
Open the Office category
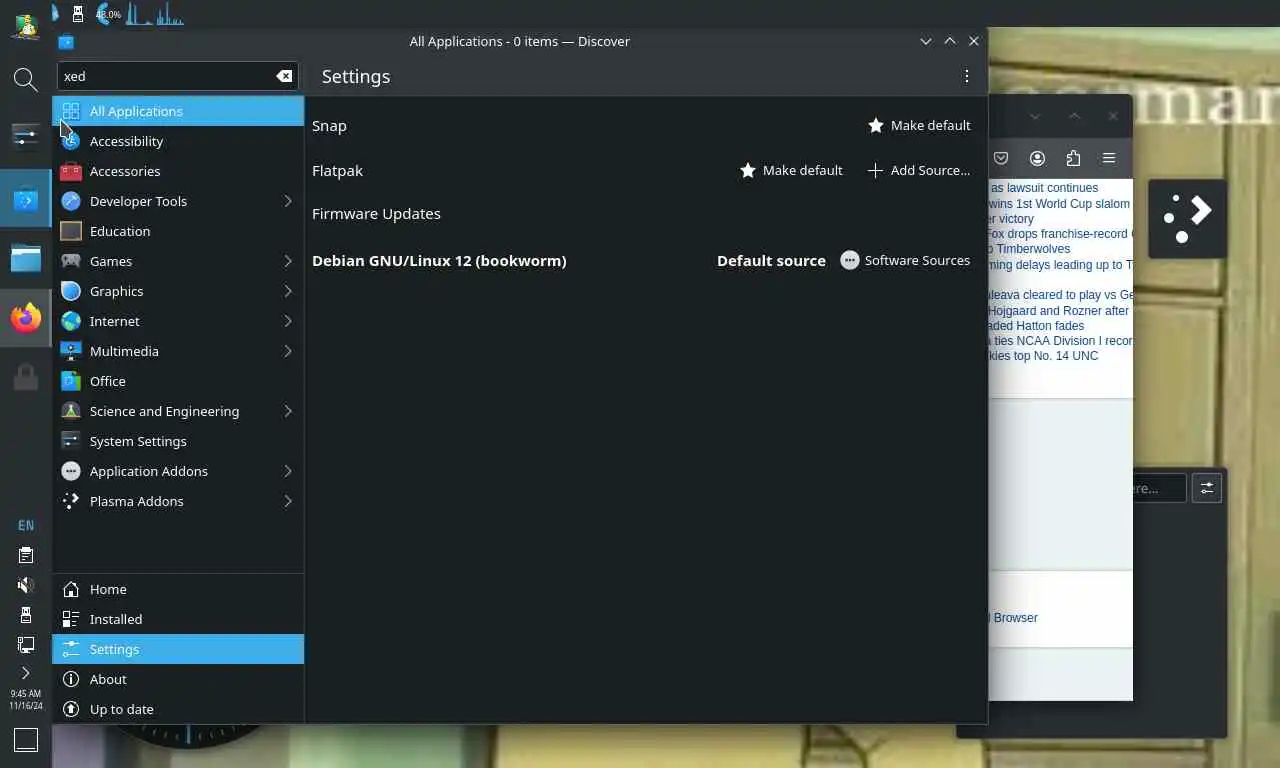(x=178, y=381)
